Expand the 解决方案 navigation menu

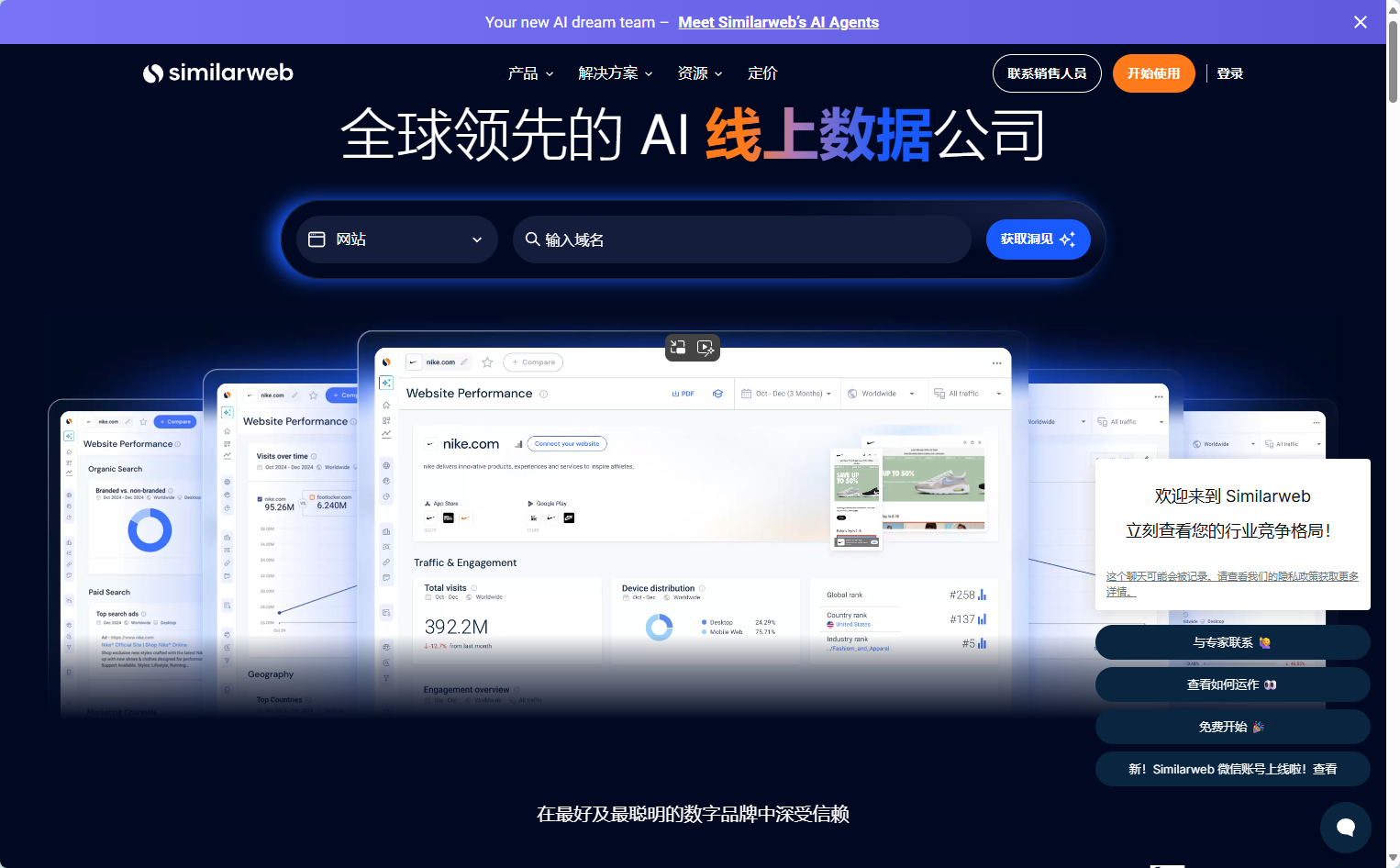pyautogui.click(x=616, y=73)
